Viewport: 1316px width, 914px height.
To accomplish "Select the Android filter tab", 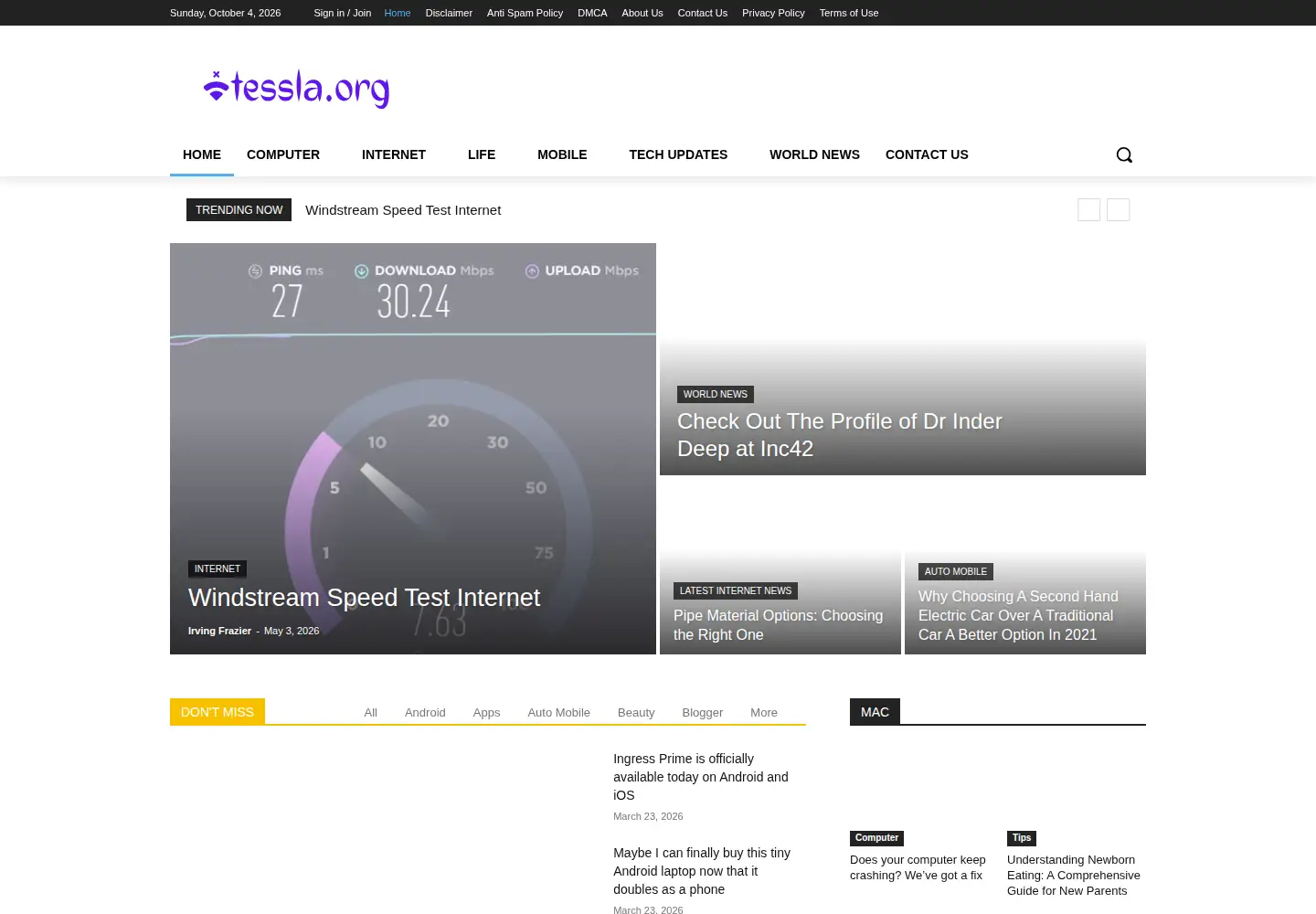I will tap(425, 713).
